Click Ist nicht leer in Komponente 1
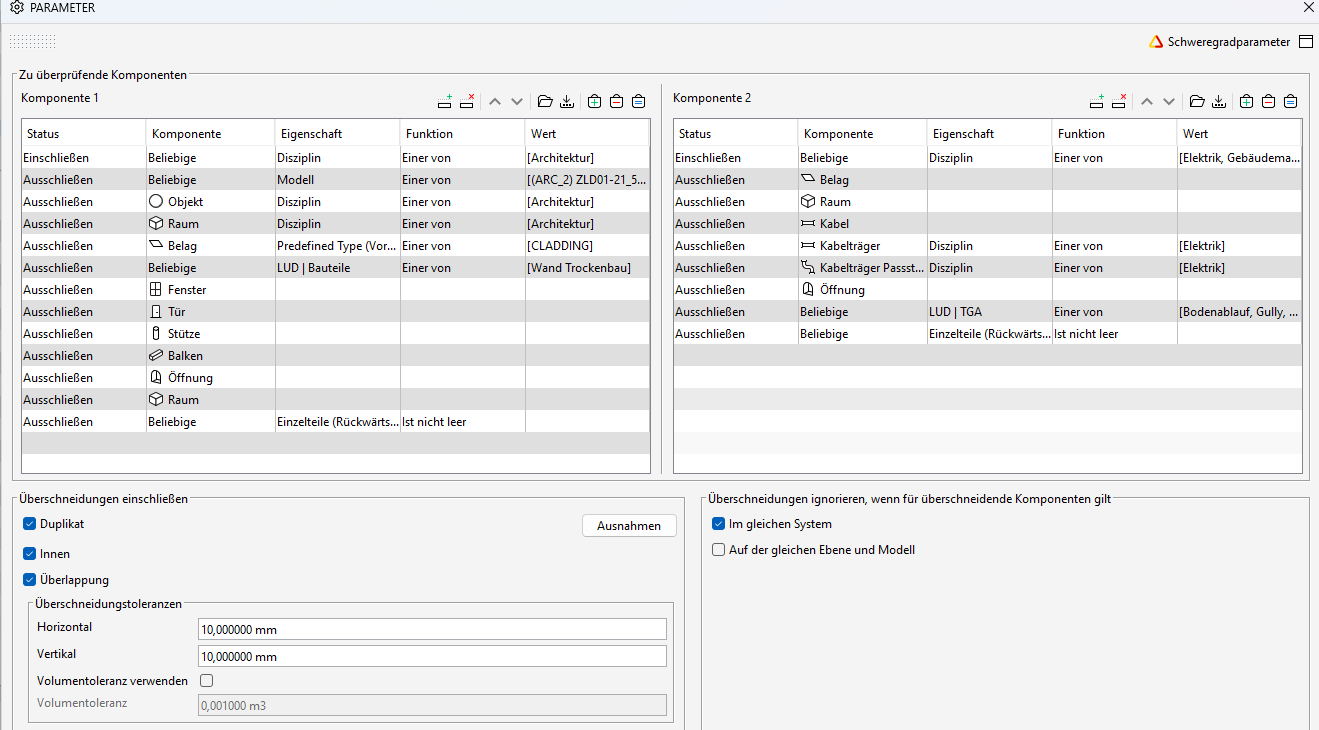The width and height of the screenshot is (1319, 730). 463,422
